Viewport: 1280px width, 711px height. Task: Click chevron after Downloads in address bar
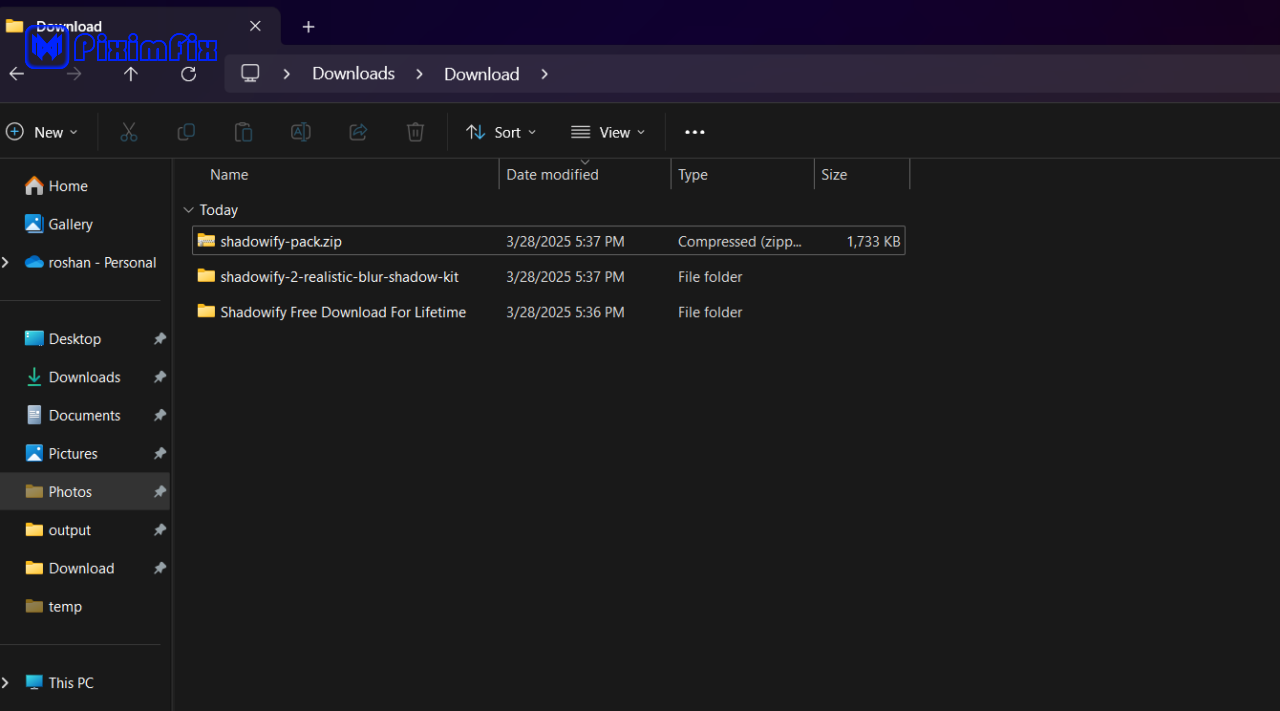(420, 74)
